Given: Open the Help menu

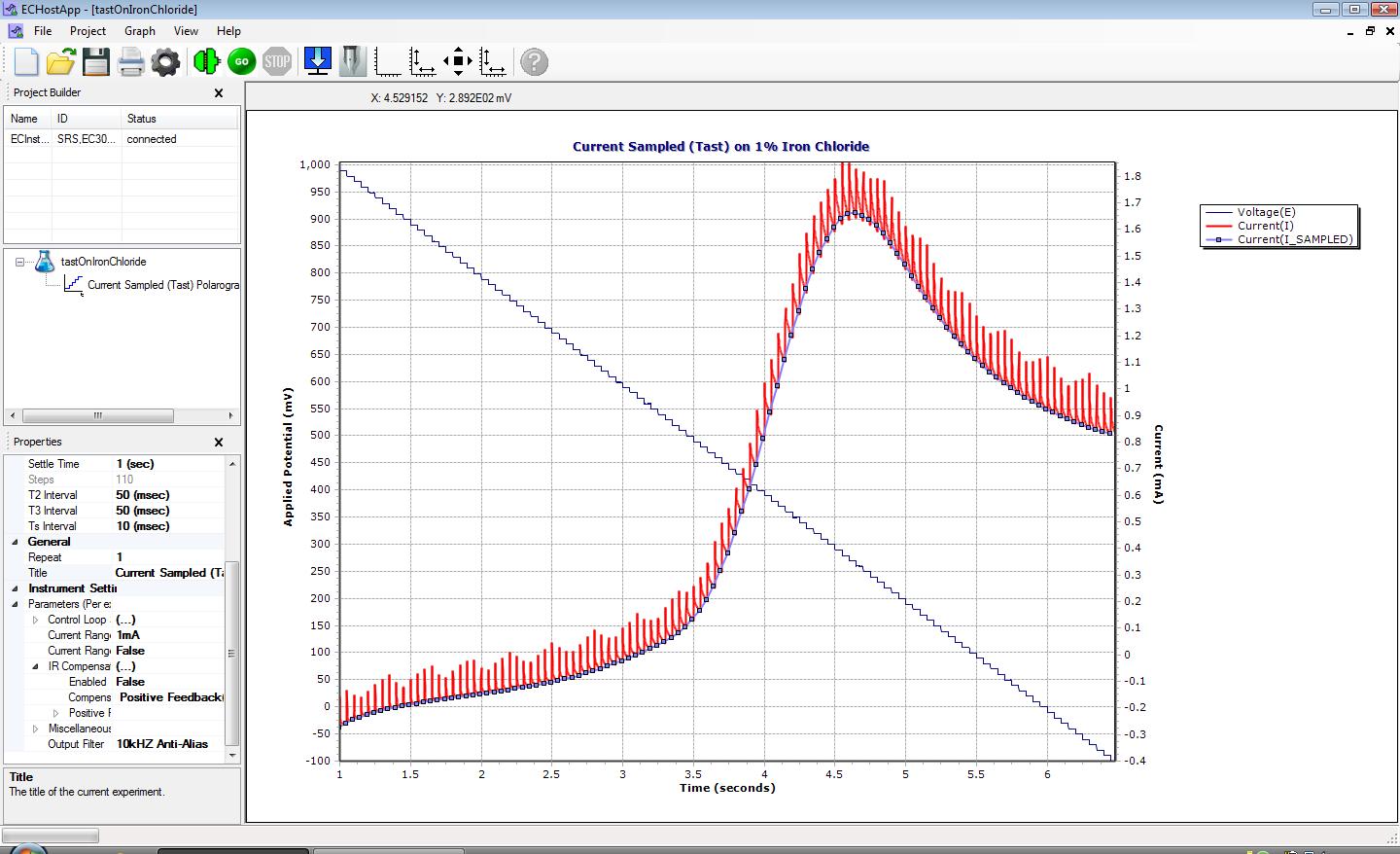Looking at the screenshot, I should [x=228, y=31].
